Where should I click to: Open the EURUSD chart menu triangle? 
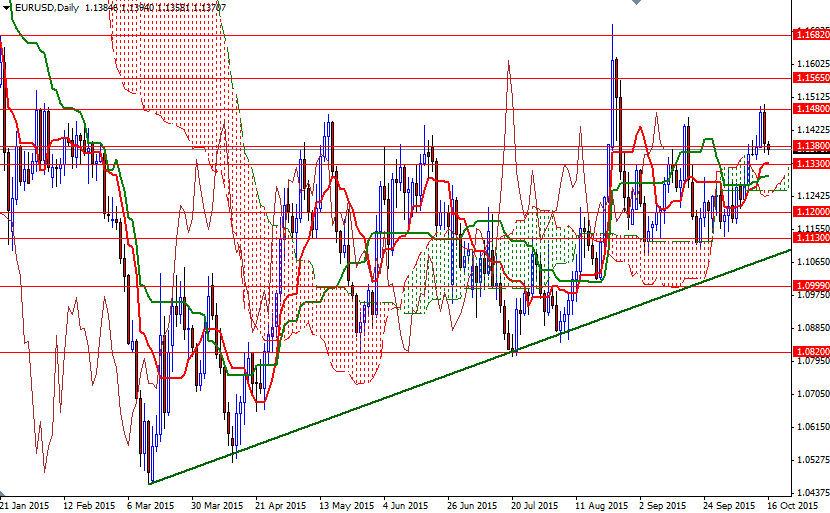[7, 7]
